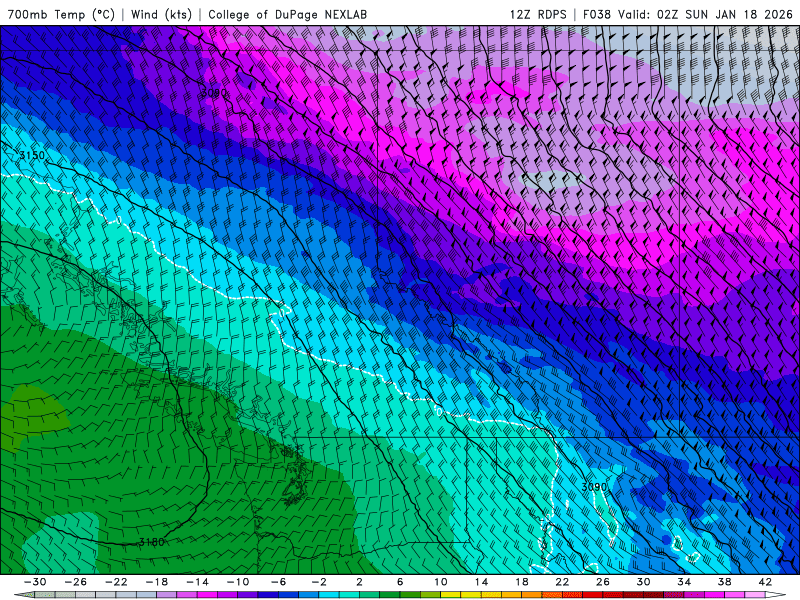
Task: Click the -6 legend value
Action: (279, 582)
